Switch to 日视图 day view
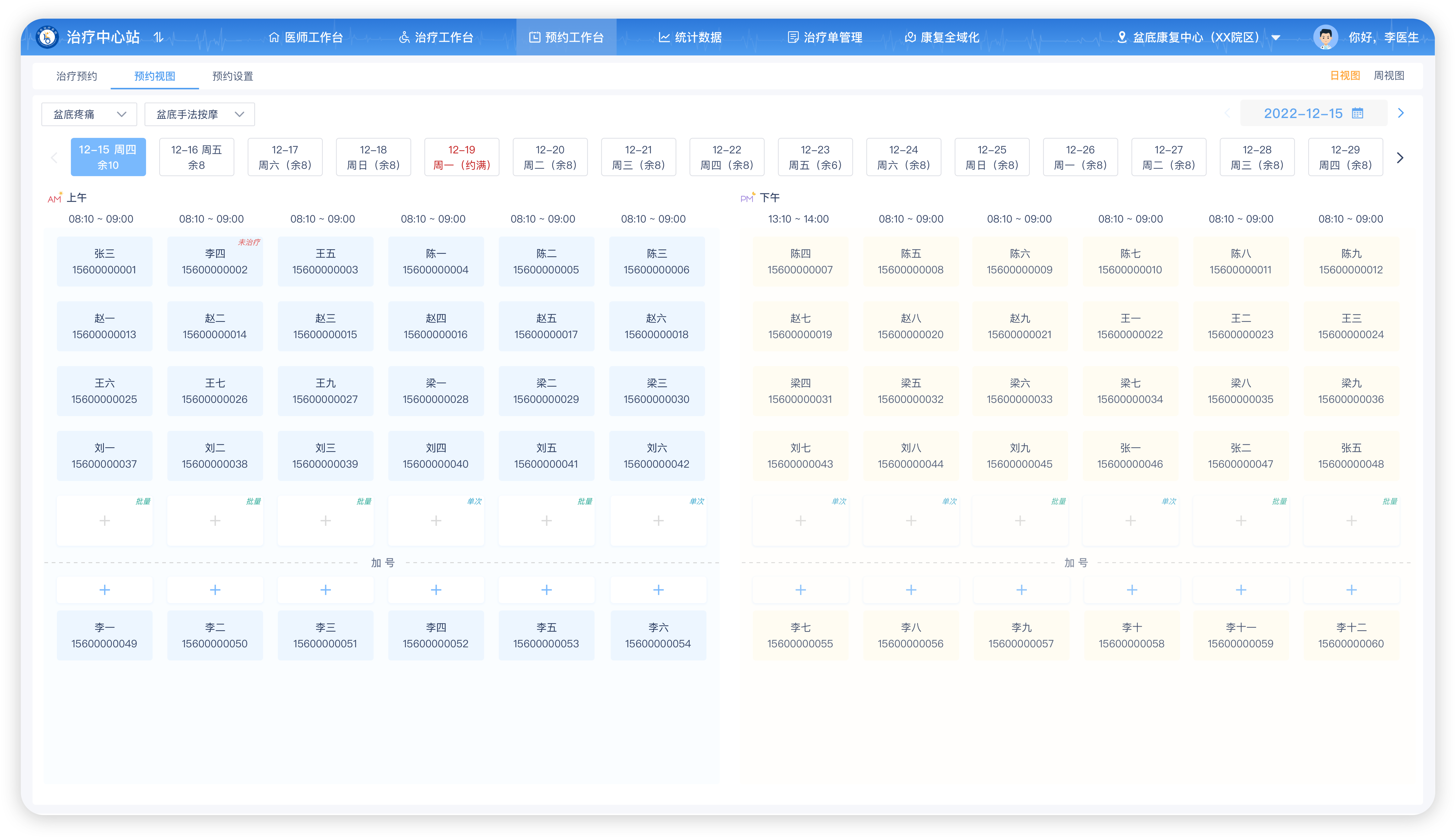1456x838 pixels. 1345,76
